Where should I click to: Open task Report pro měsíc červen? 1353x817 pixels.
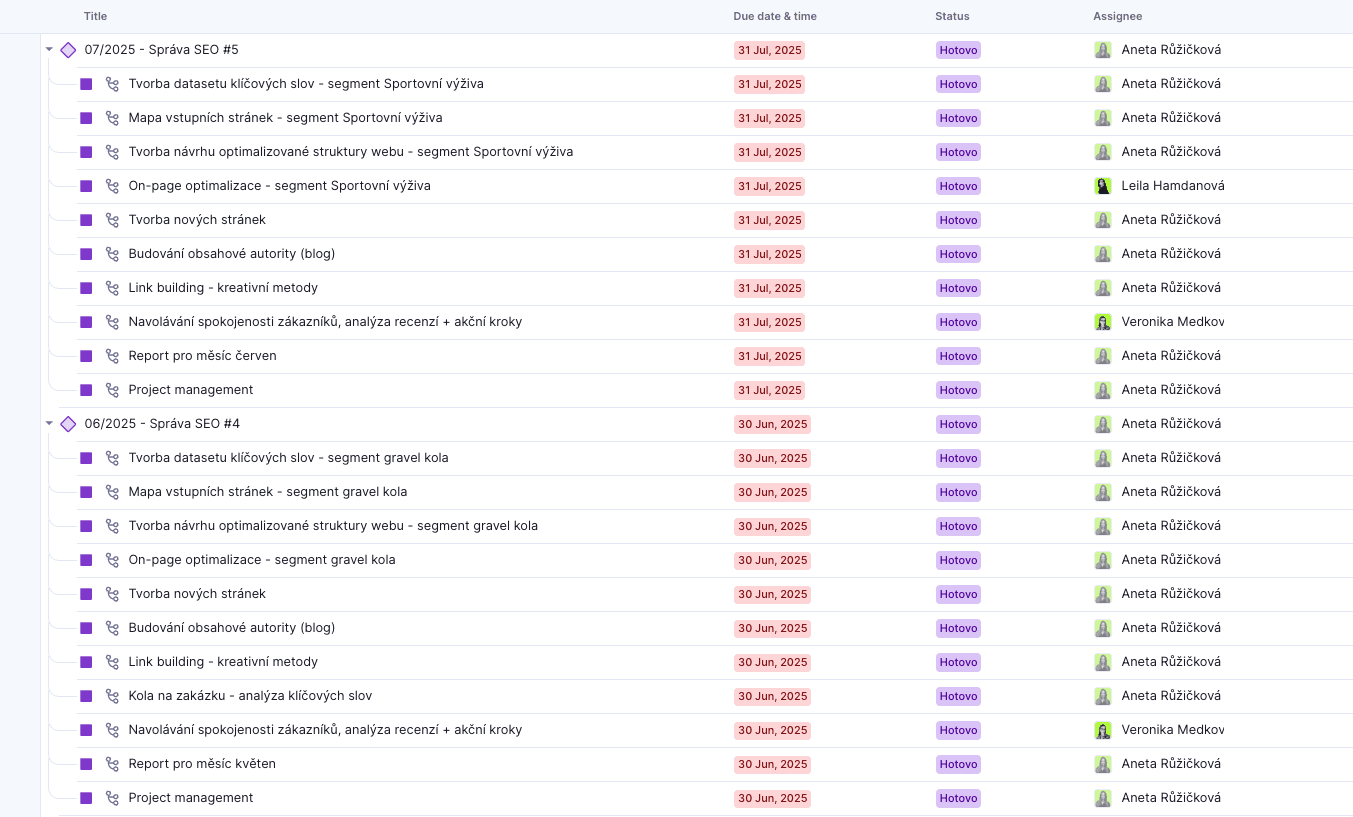point(203,356)
